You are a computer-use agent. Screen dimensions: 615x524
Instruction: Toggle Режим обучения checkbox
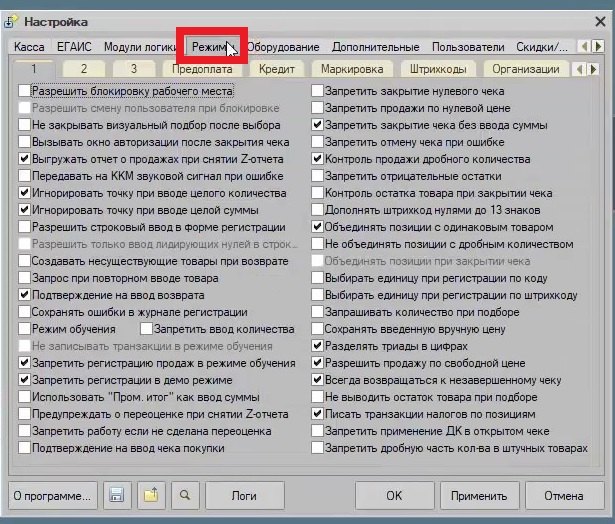pos(25,329)
